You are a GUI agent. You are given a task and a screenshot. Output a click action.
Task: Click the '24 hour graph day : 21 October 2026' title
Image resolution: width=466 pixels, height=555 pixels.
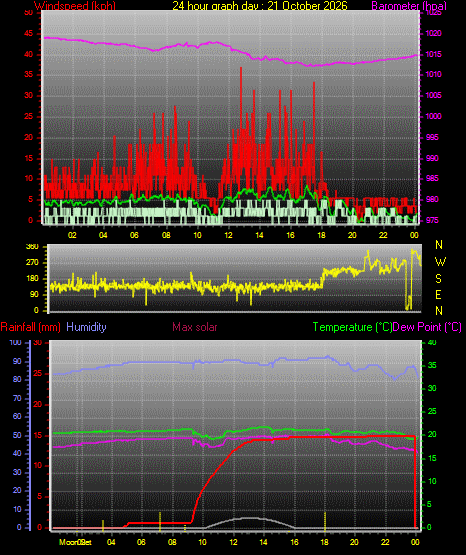260,5
